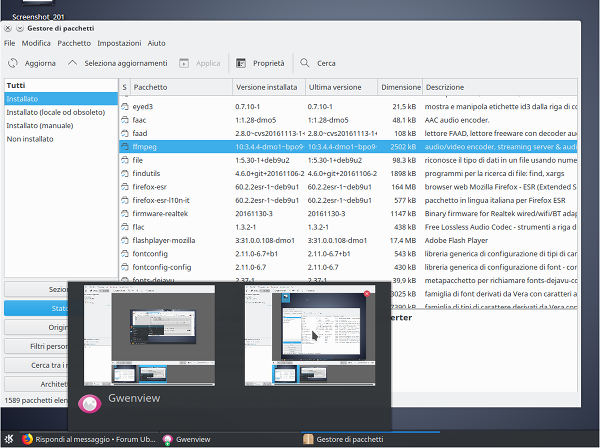Click the findutils package name
600x448 pixels.
(x=146, y=173)
